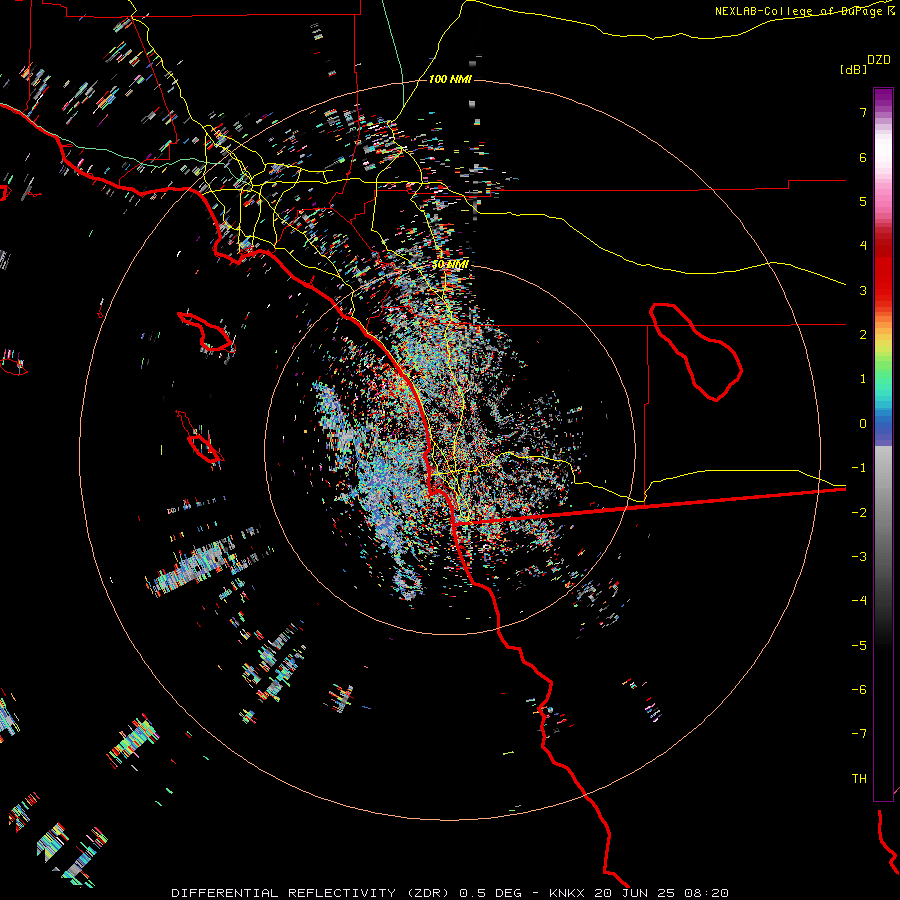Click the "-3" value on the color scale
Image resolution: width=900 pixels, height=900 pixels.
point(859,557)
